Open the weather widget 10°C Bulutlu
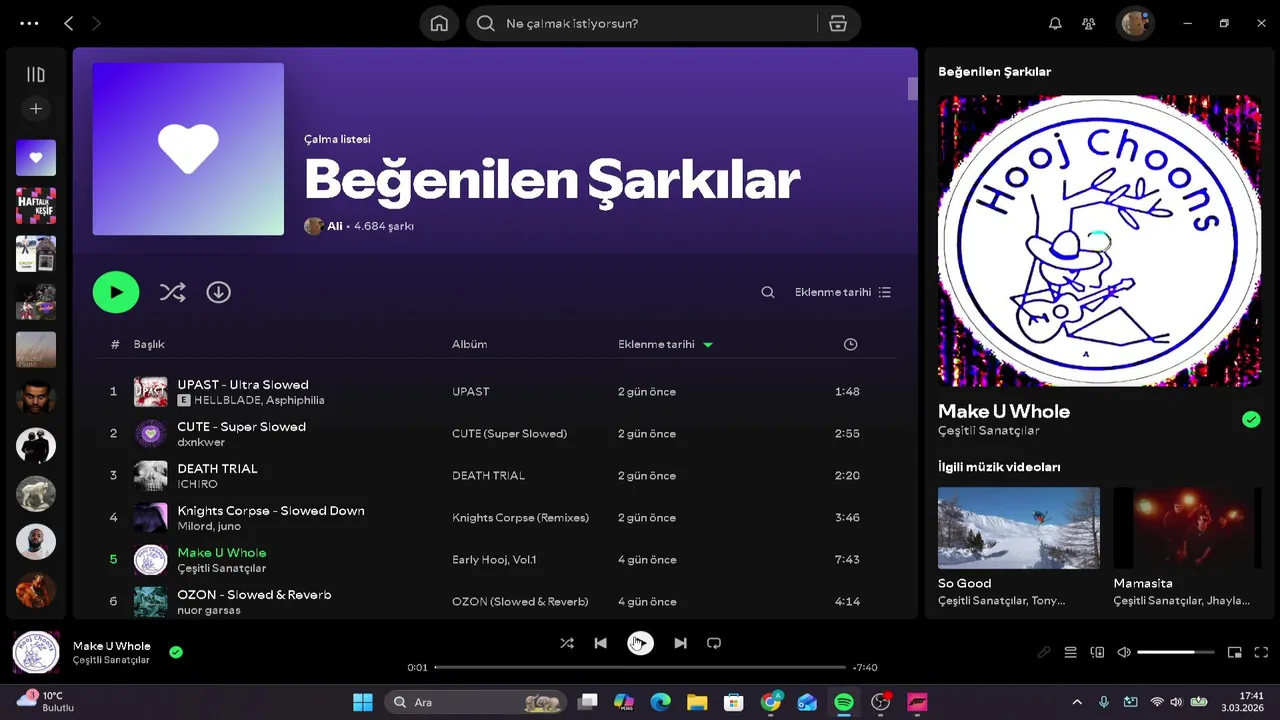 [45, 701]
